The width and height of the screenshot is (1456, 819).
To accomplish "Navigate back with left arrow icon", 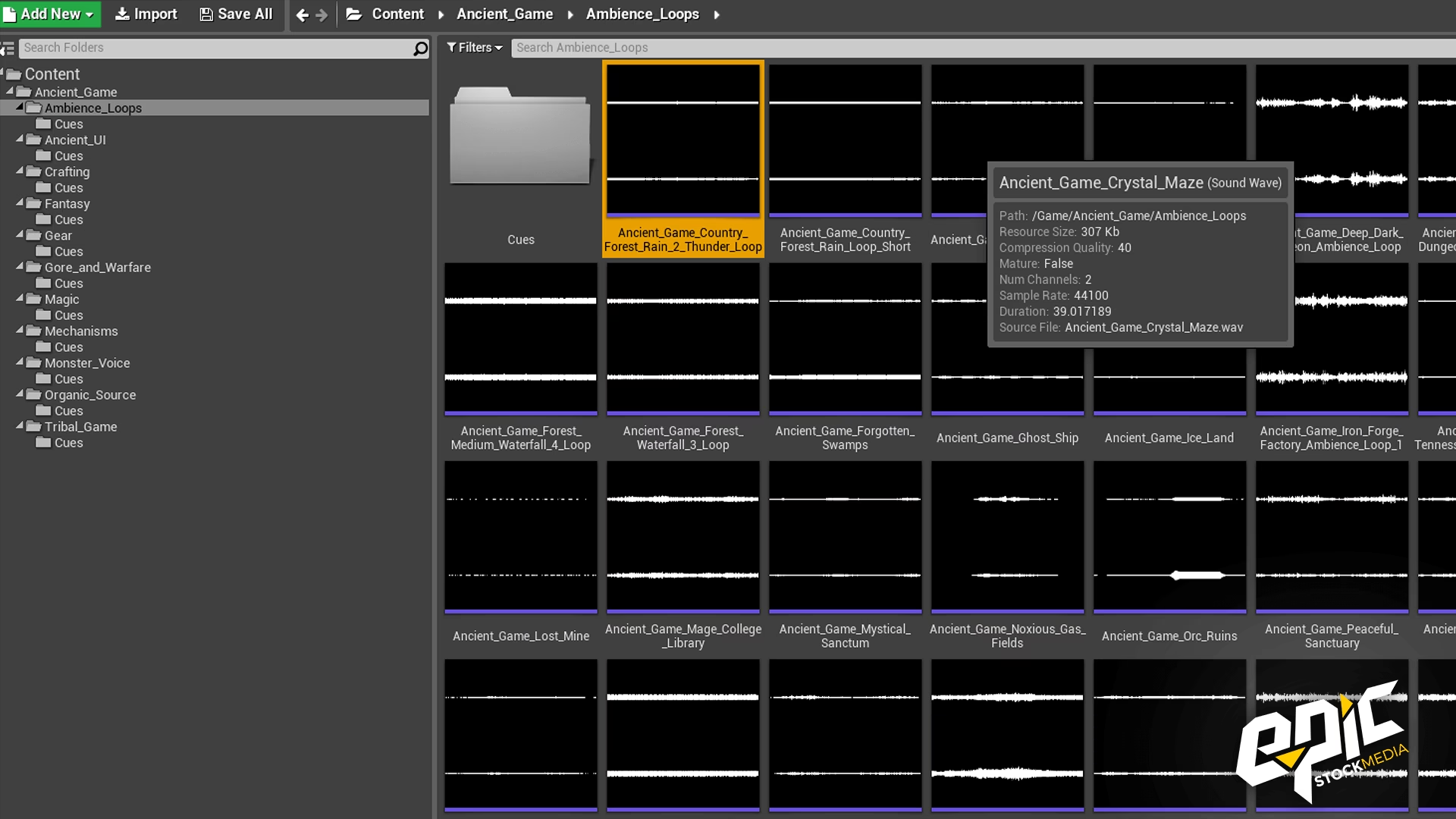I will click(x=302, y=15).
